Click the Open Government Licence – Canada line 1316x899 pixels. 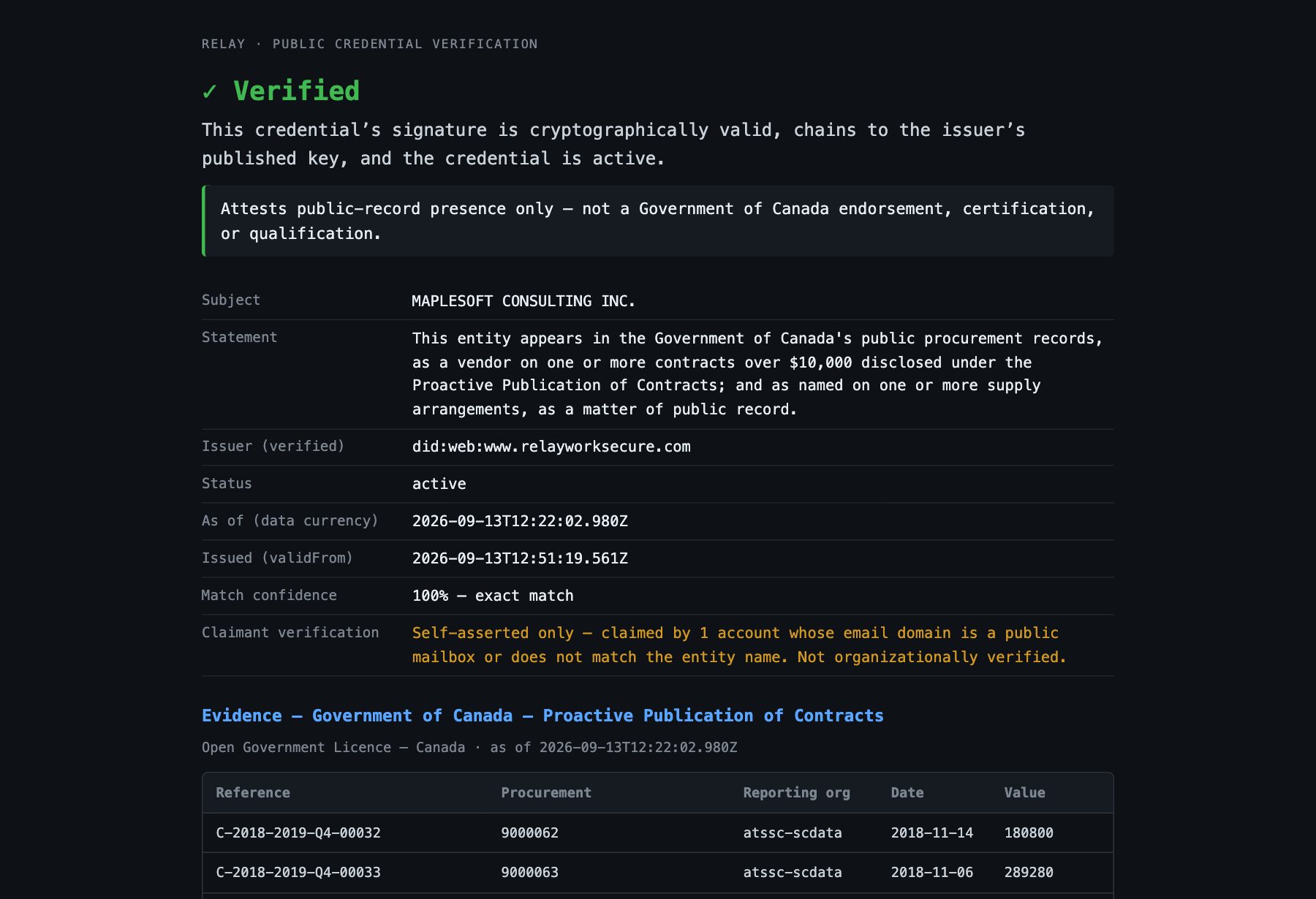[469, 747]
